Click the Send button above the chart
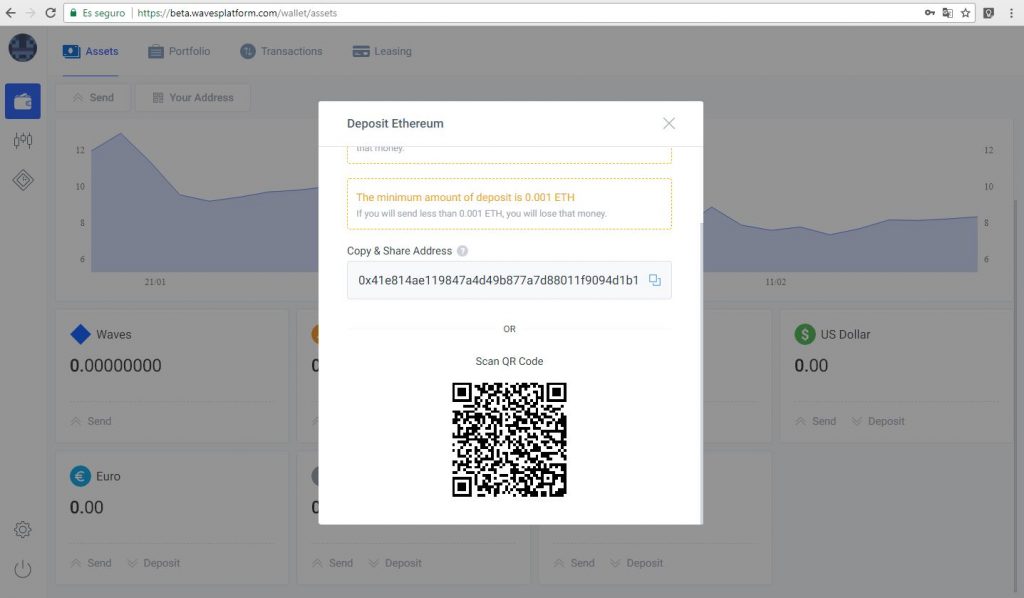 coord(93,97)
